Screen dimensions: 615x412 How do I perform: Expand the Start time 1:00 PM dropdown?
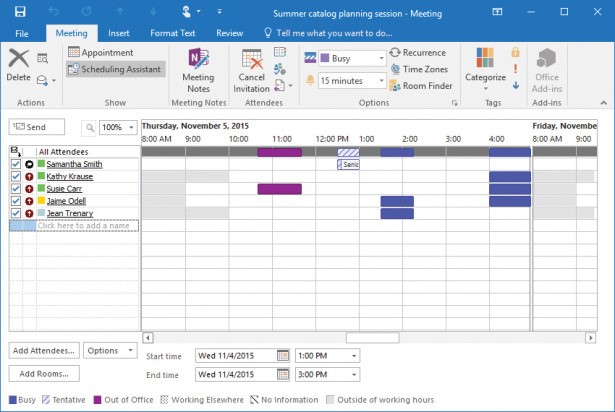tap(353, 355)
